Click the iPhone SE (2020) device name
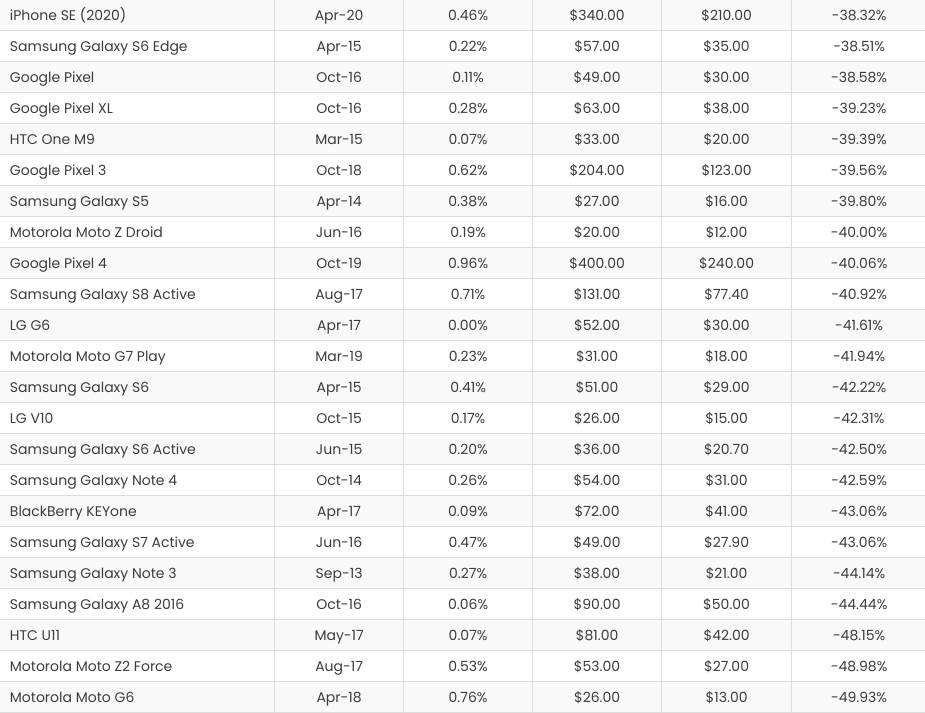Viewport: 925px width, 713px height. [68, 15]
